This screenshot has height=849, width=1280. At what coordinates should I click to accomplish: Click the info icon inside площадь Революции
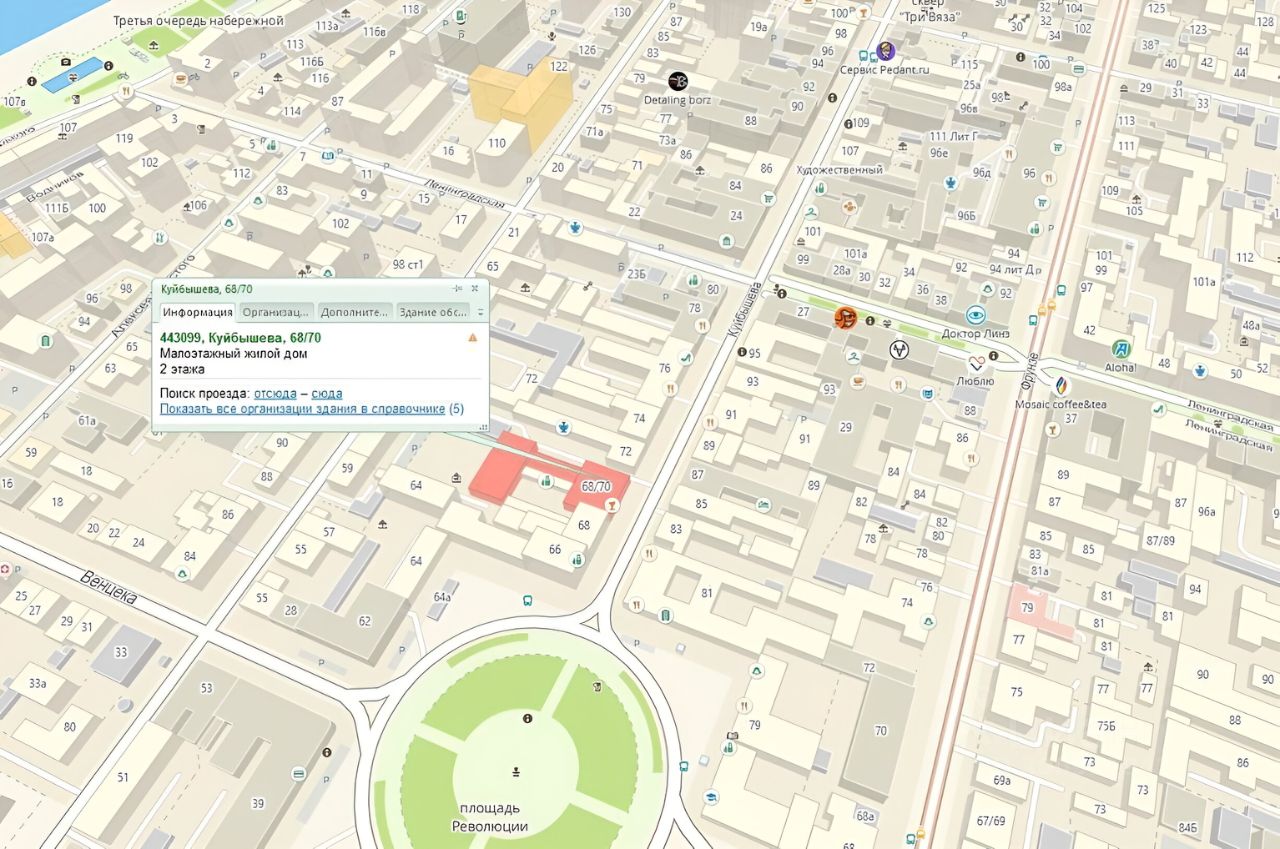click(x=527, y=718)
